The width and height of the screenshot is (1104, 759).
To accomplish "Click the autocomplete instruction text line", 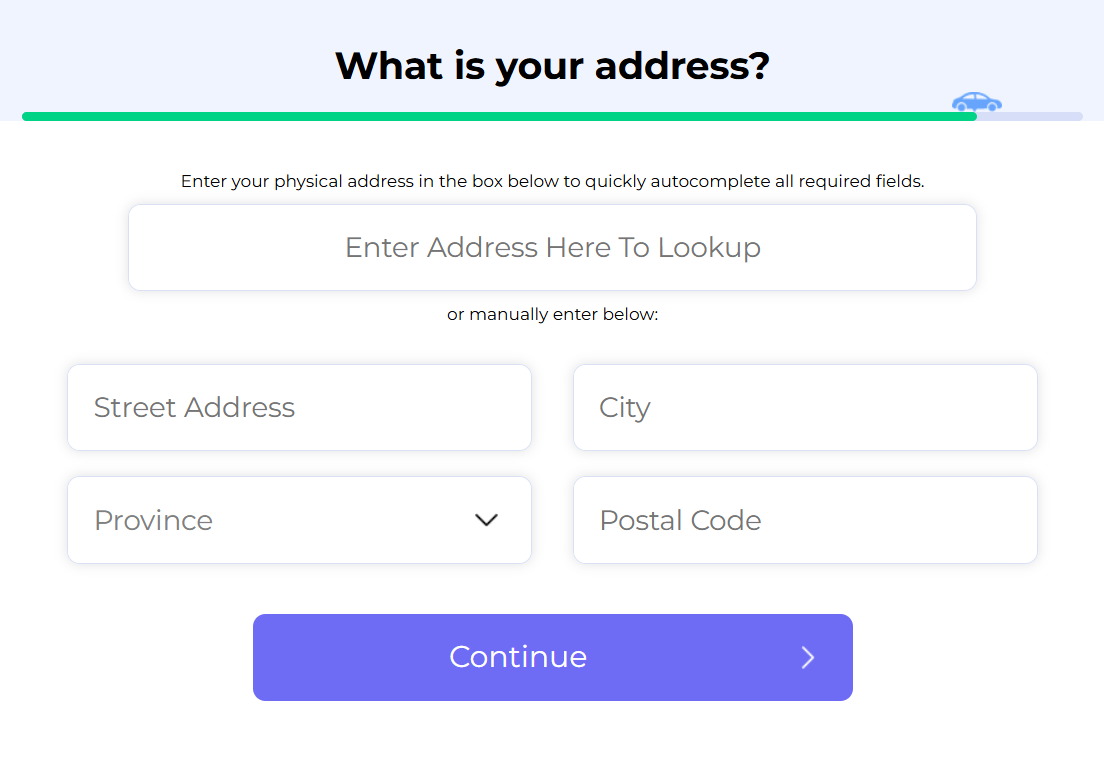I will click(x=552, y=182).
